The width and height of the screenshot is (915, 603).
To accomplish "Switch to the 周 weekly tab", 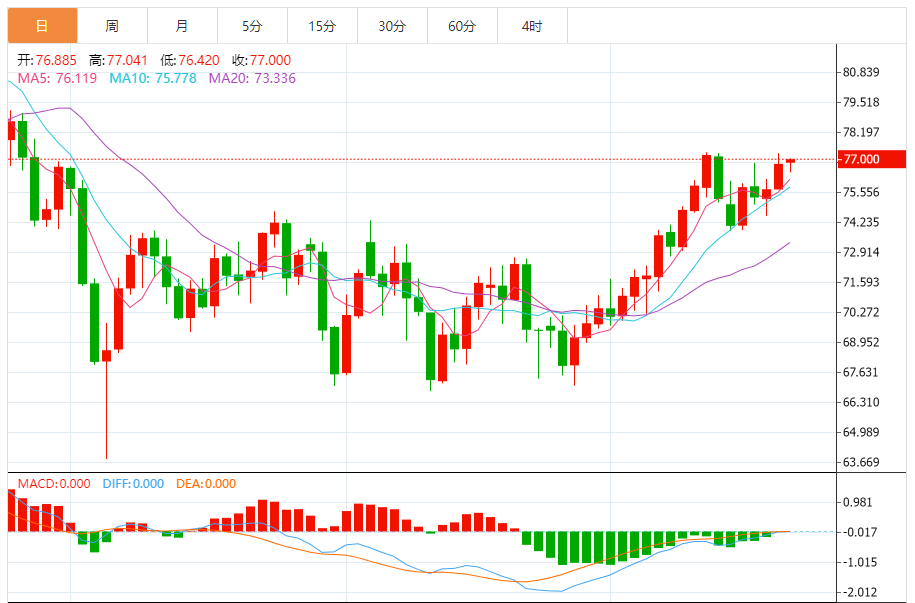I will click(x=112, y=26).
